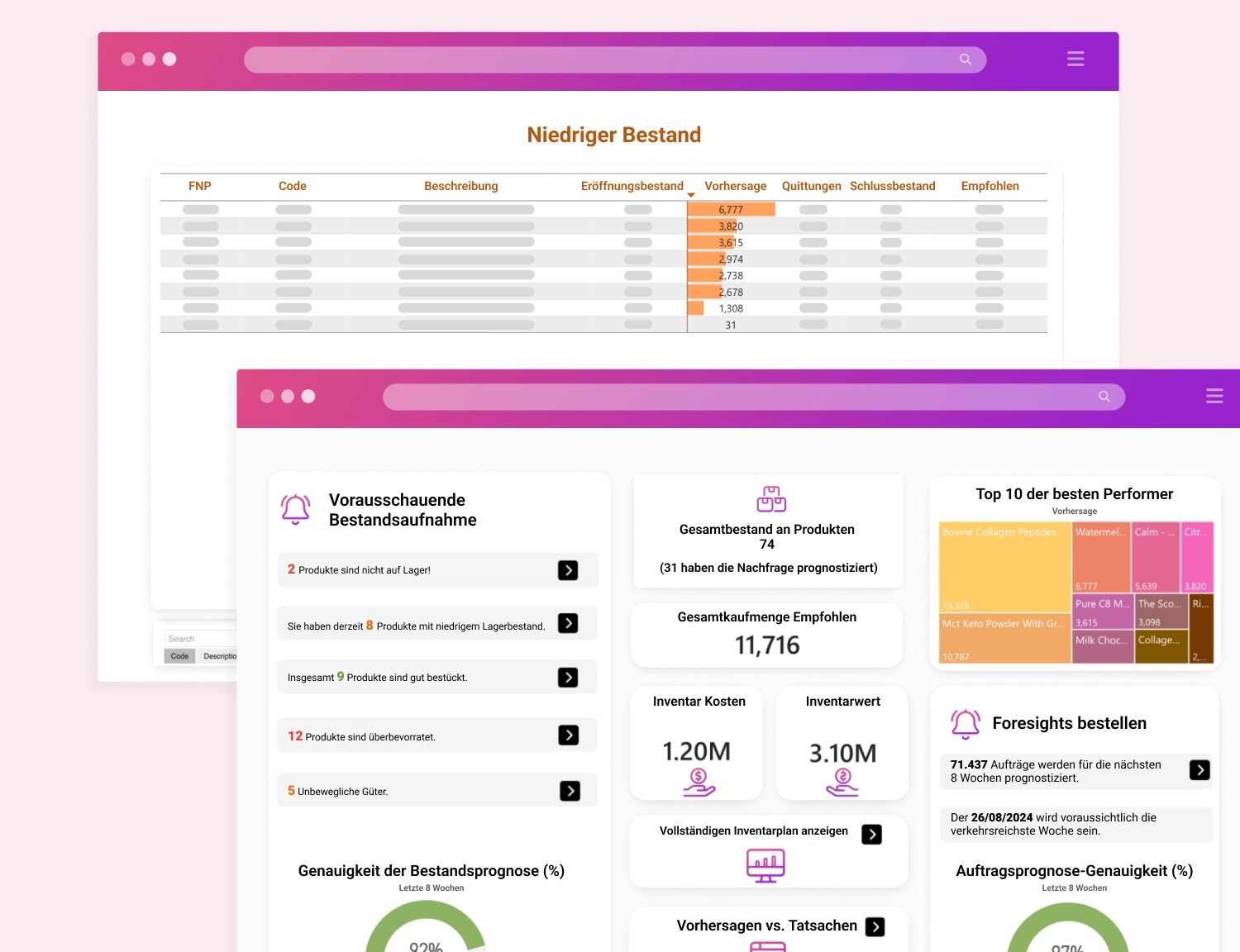
Task: Sort table by Vorhersage column header
Action: [x=735, y=186]
